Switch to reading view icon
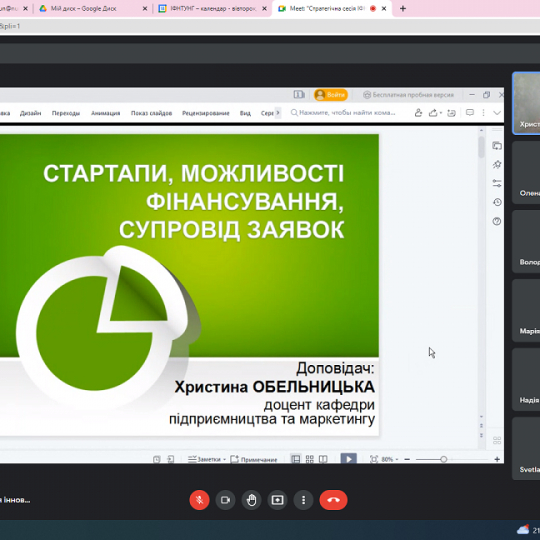Image resolution: width=540 pixels, height=540 pixels. pos(323,459)
